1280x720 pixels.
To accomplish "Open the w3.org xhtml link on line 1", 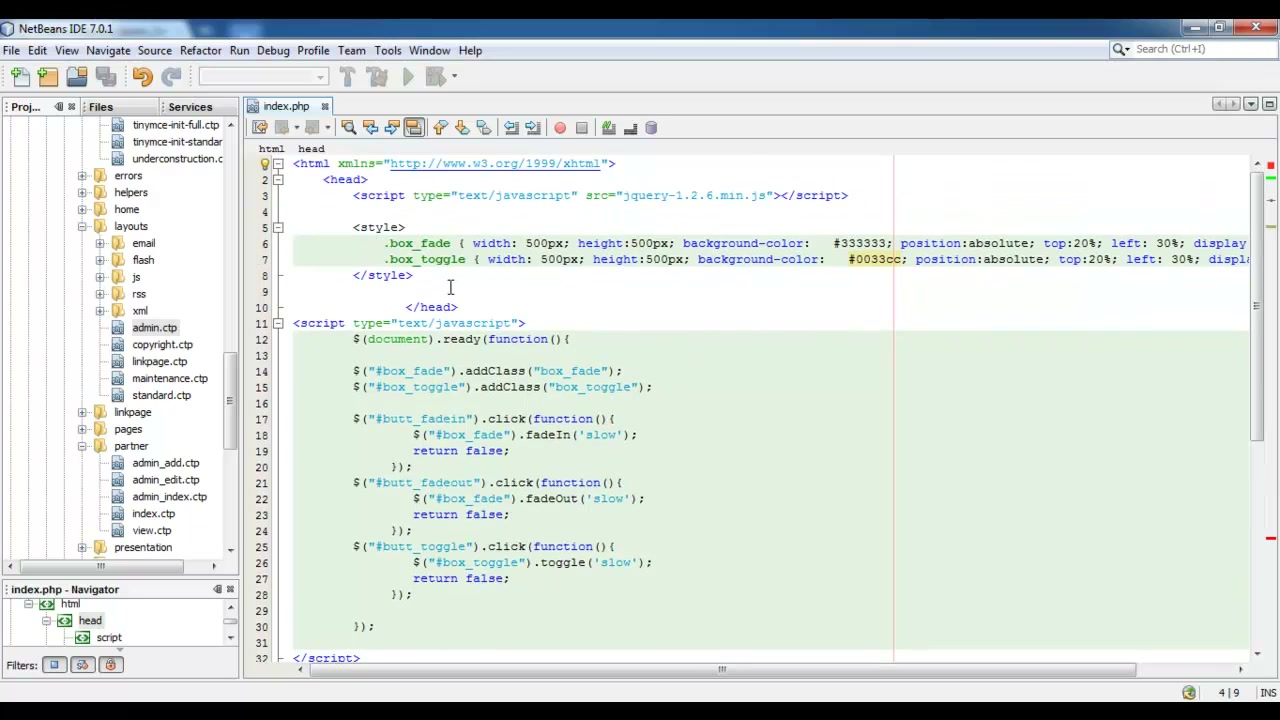I will click(x=495, y=163).
